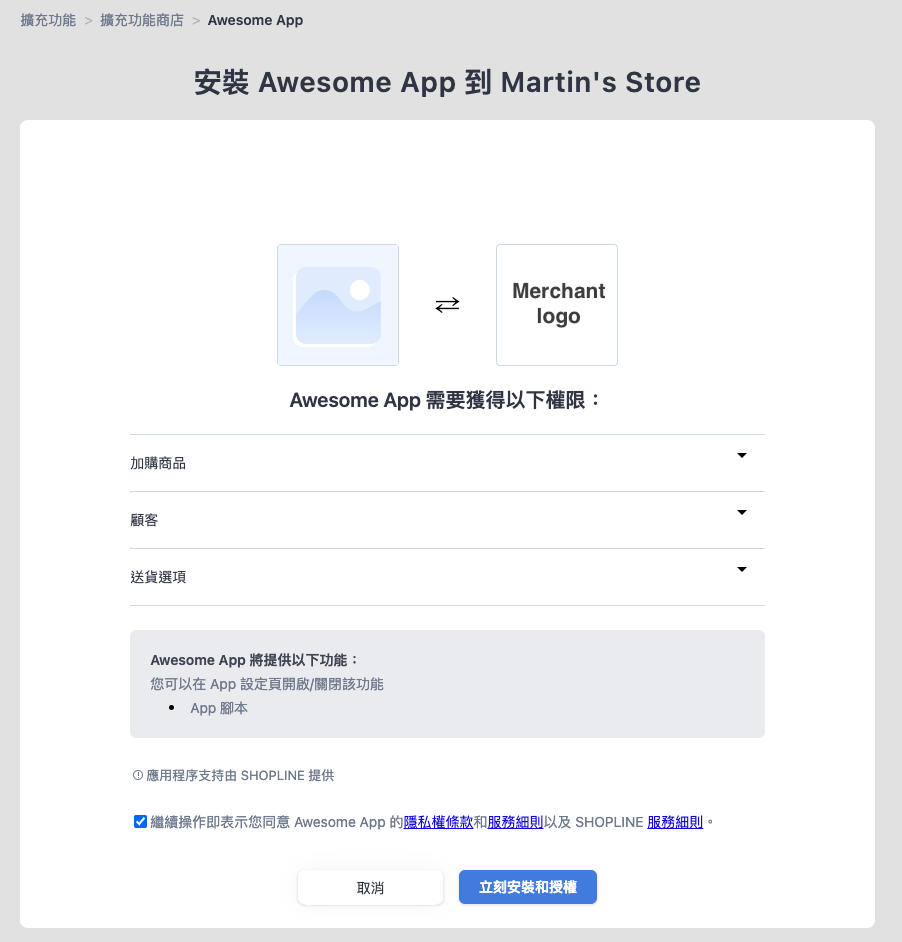The height and width of the screenshot is (942, 902).
Task: Expand the 顧客 permission arrow
Action: 742,512
